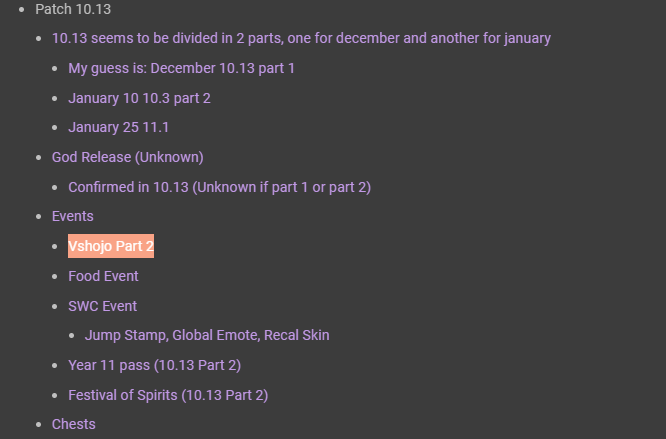Open the 'Food Event' link
This screenshot has width=666, height=439.
coord(103,276)
